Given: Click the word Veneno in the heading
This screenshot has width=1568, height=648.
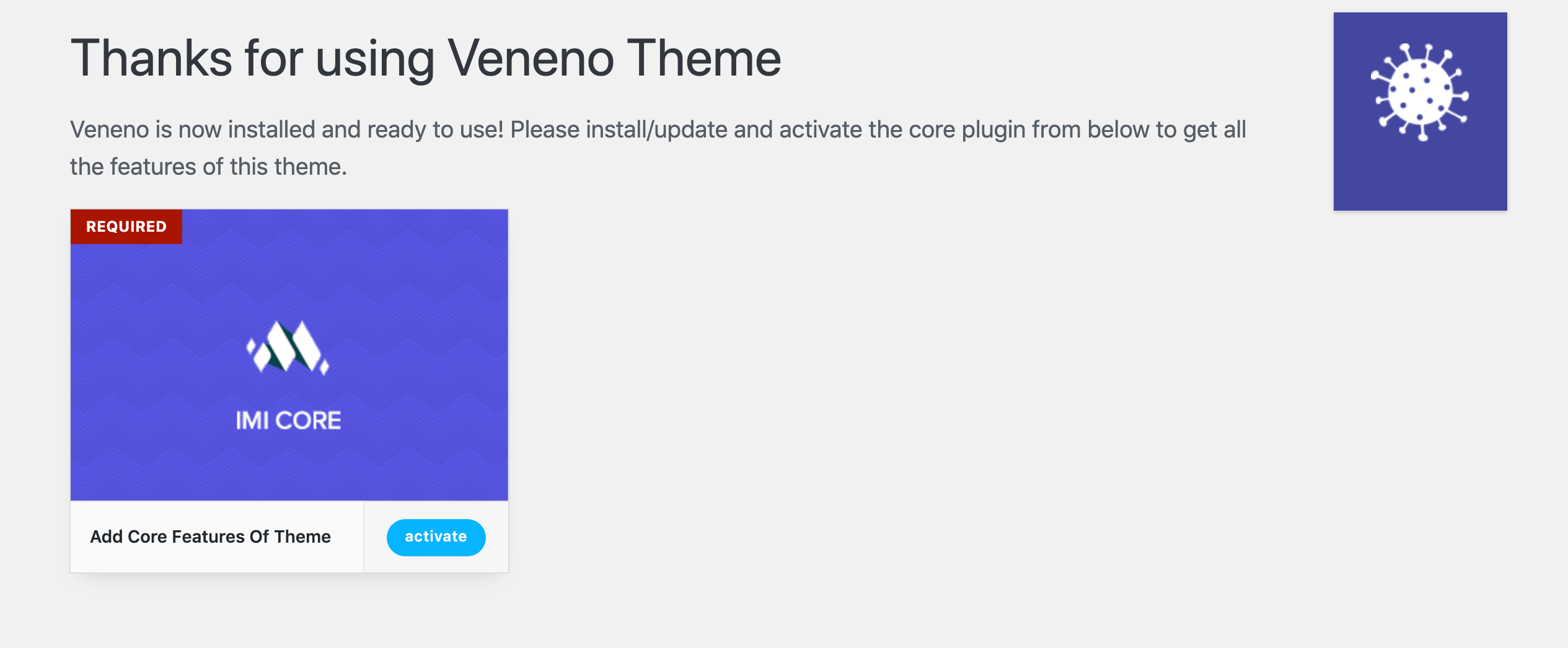Looking at the screenshot, I should pyautogui.click(x=531, y=59).
